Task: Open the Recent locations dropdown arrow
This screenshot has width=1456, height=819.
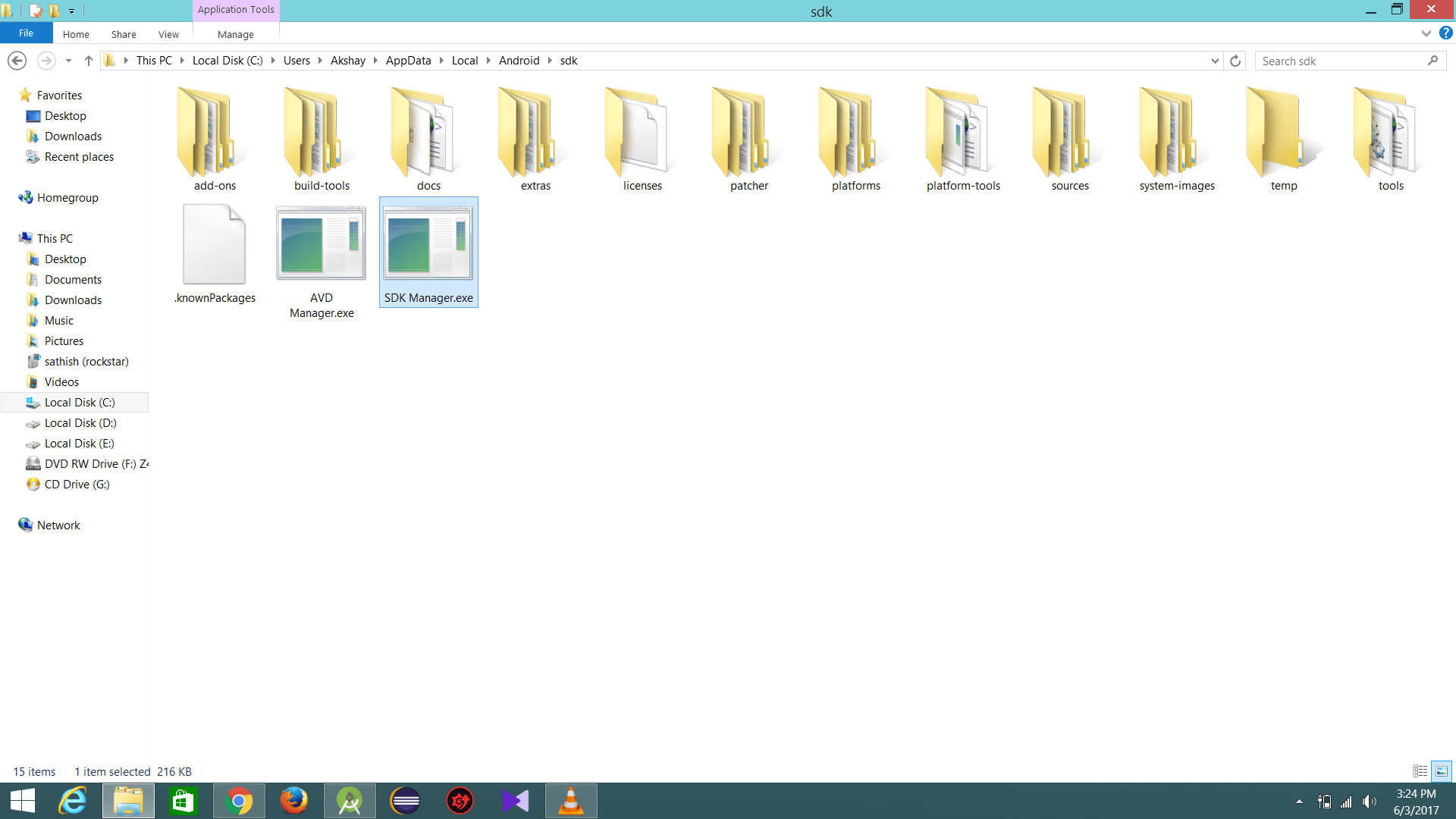Action: point(68,61)
